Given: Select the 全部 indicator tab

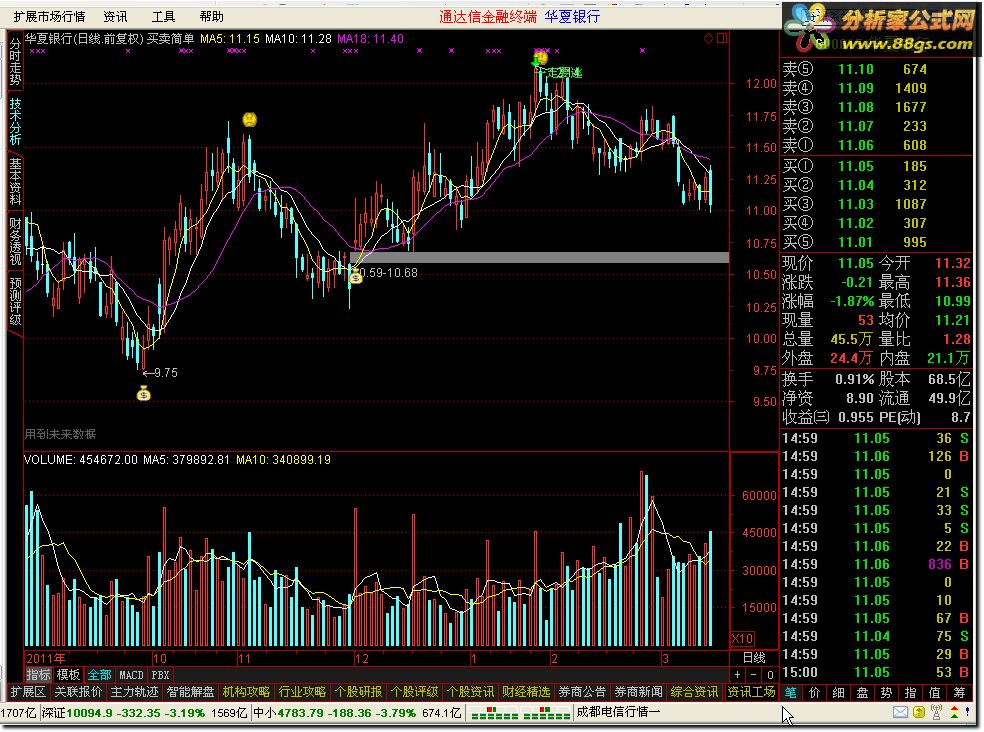Looking at the screenshot, I should point(99,675).
